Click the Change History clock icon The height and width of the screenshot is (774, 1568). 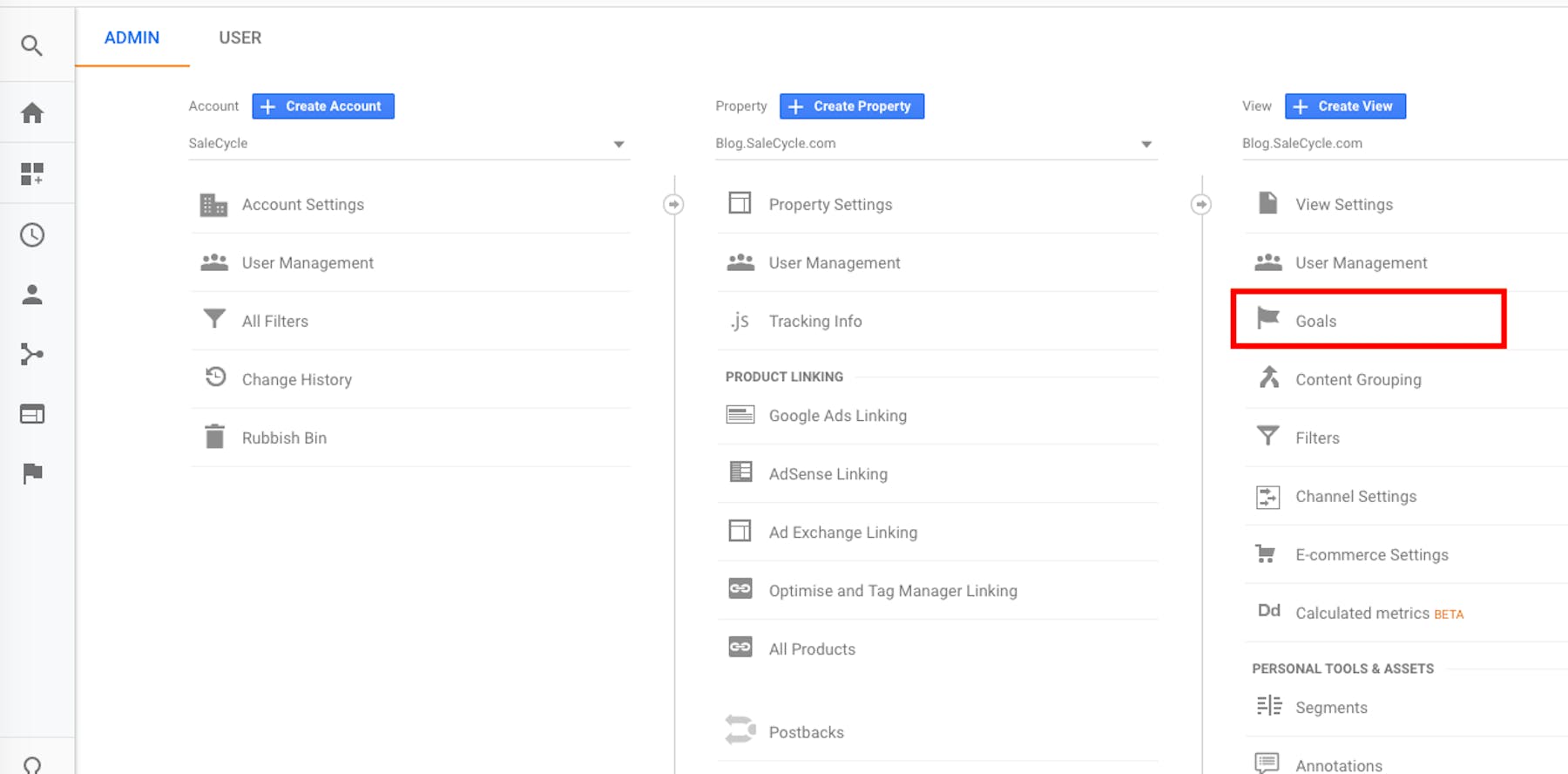pyautogui.click(x=215, y=377)
